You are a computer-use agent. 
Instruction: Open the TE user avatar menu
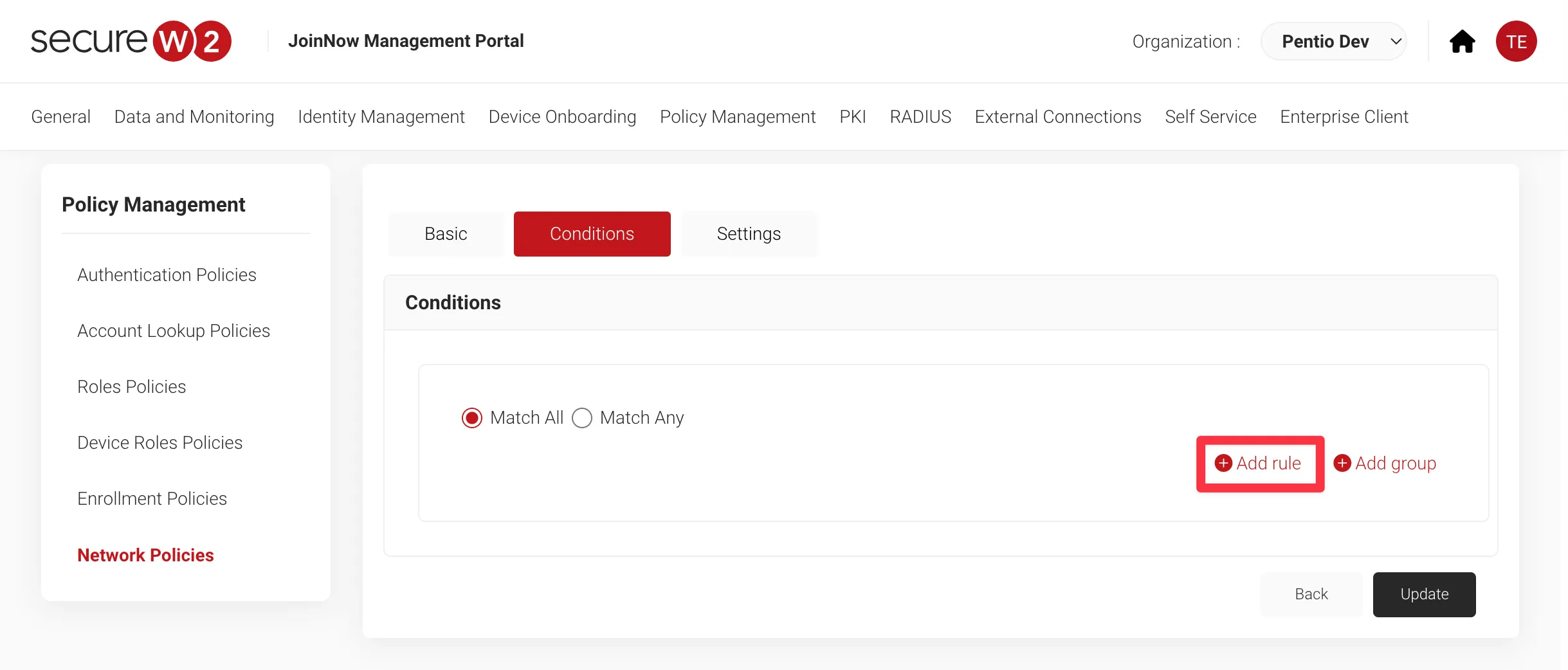point(1516,42)
